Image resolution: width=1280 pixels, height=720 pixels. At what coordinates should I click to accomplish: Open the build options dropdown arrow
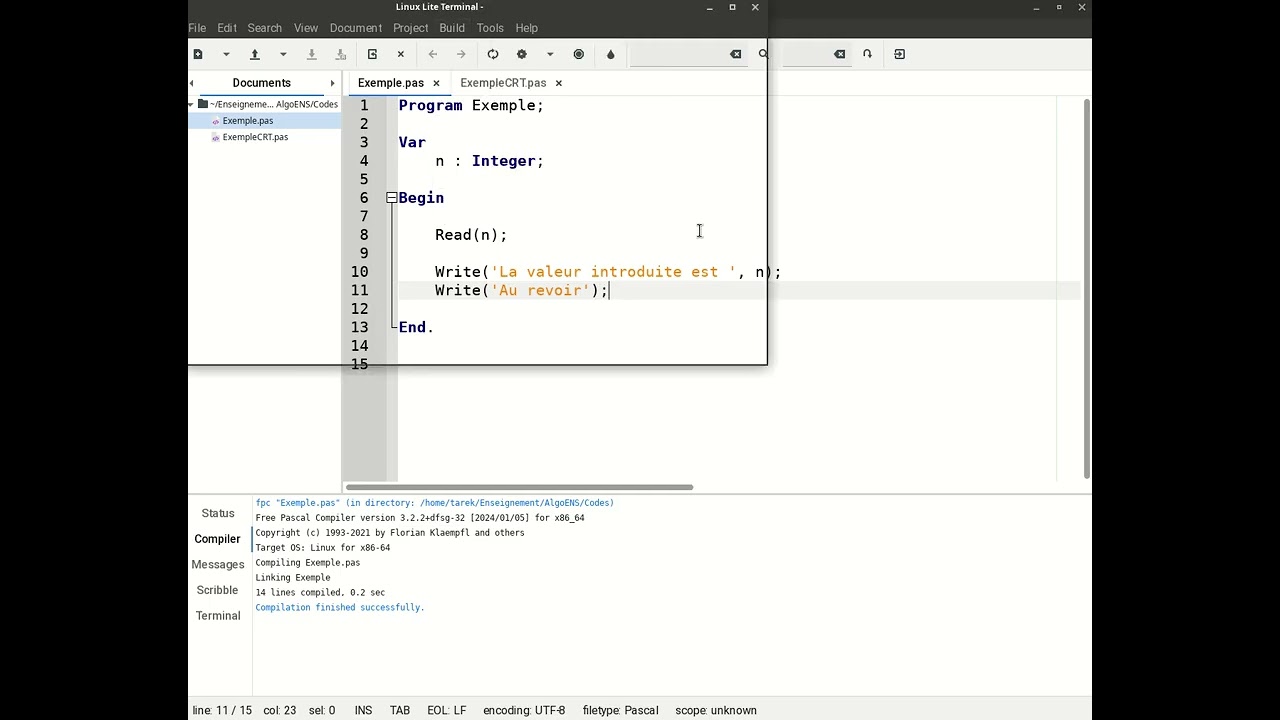click(x=550, y=54)
